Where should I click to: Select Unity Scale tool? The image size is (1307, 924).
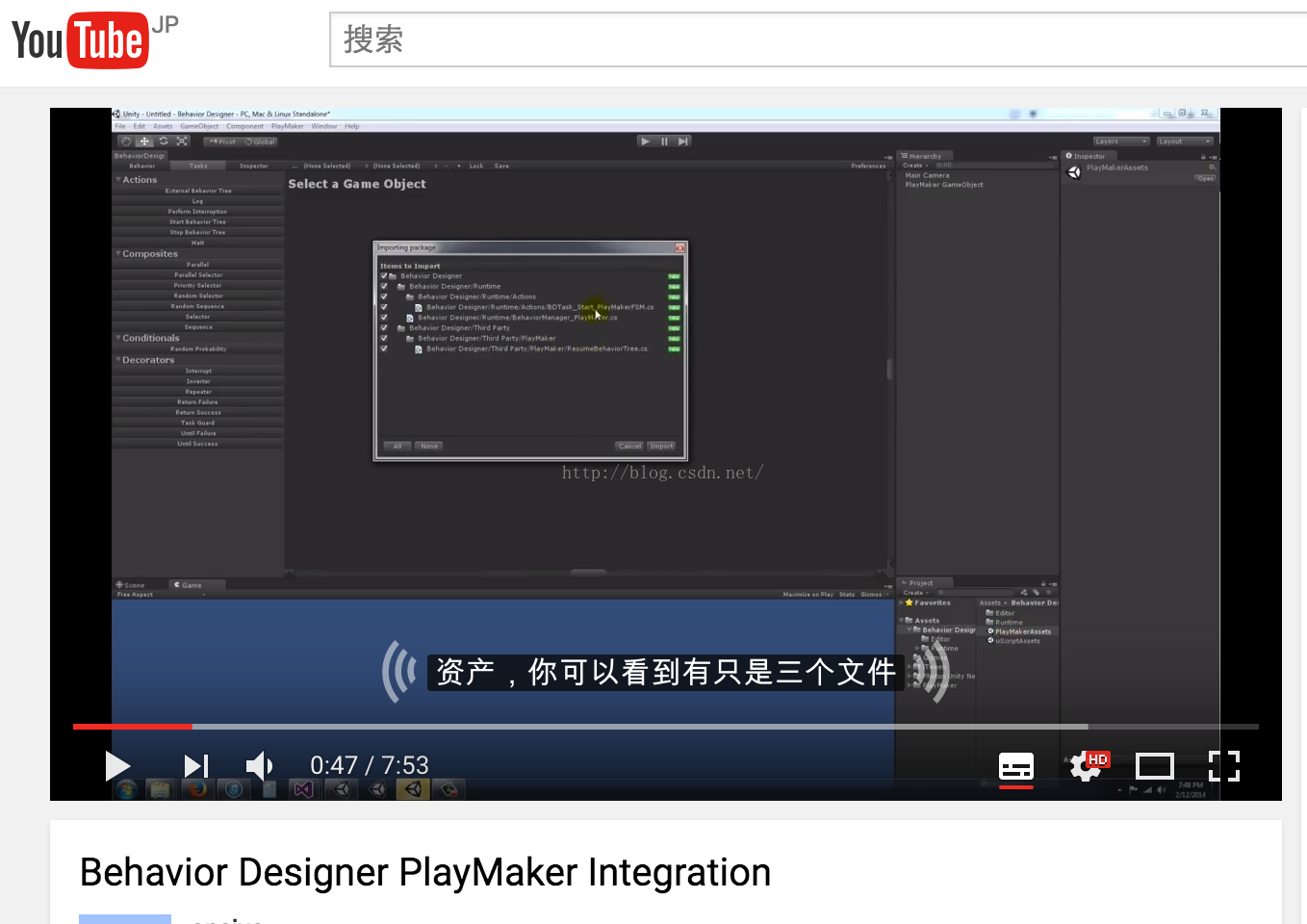click(182, 141)
